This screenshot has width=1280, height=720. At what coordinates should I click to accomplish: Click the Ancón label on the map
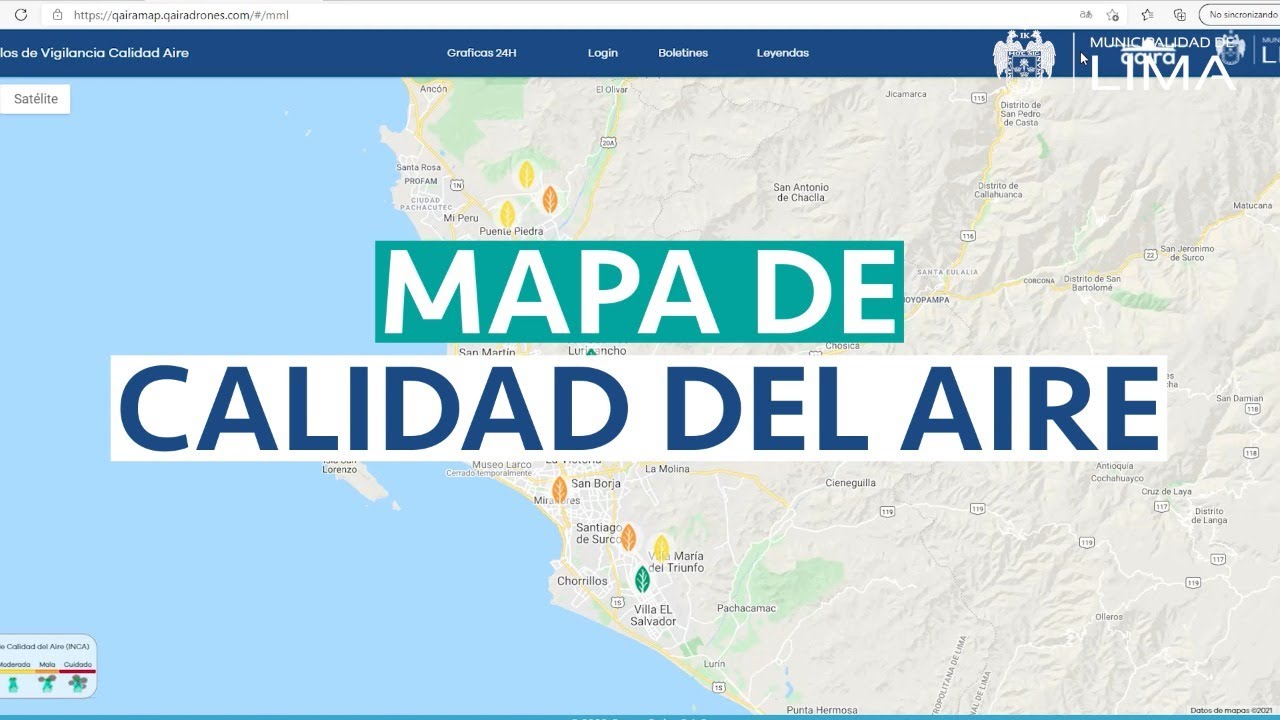pyautogui.click(x=434, y=89)
